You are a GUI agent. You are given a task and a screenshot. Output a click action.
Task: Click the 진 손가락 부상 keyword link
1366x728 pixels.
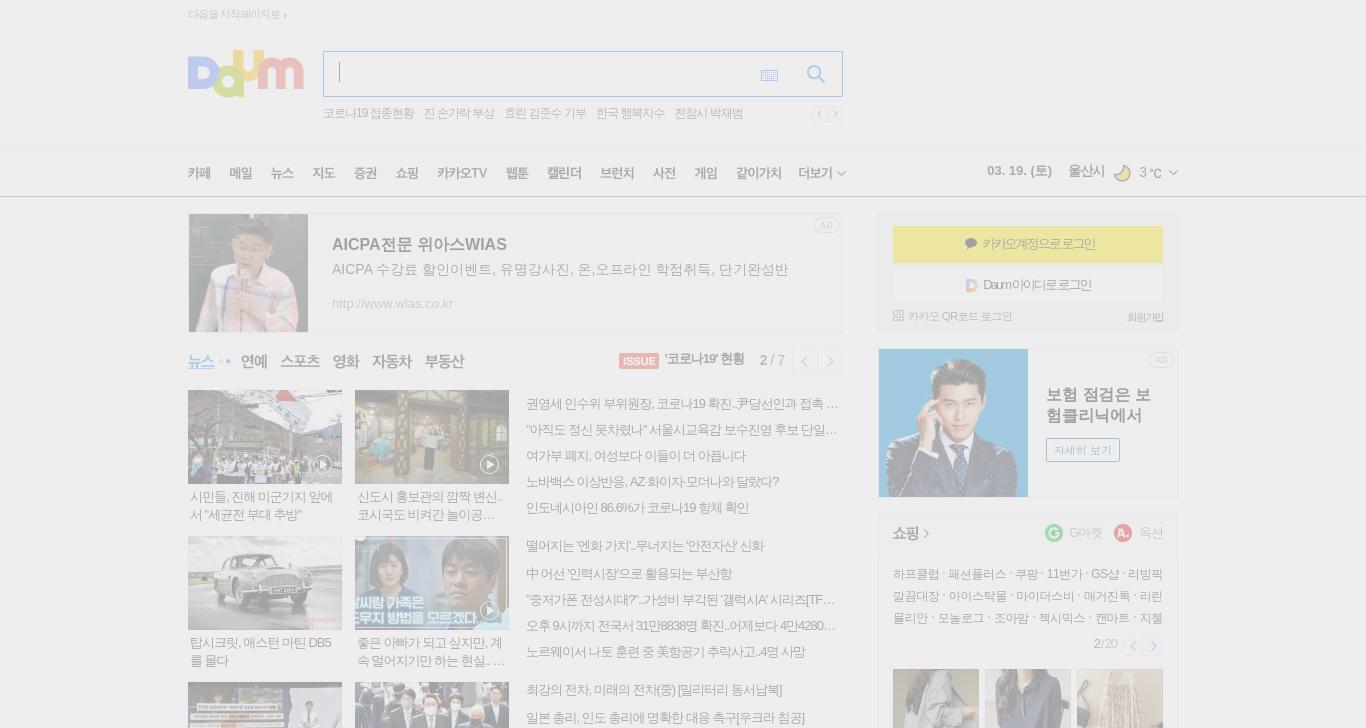[459, 114]
